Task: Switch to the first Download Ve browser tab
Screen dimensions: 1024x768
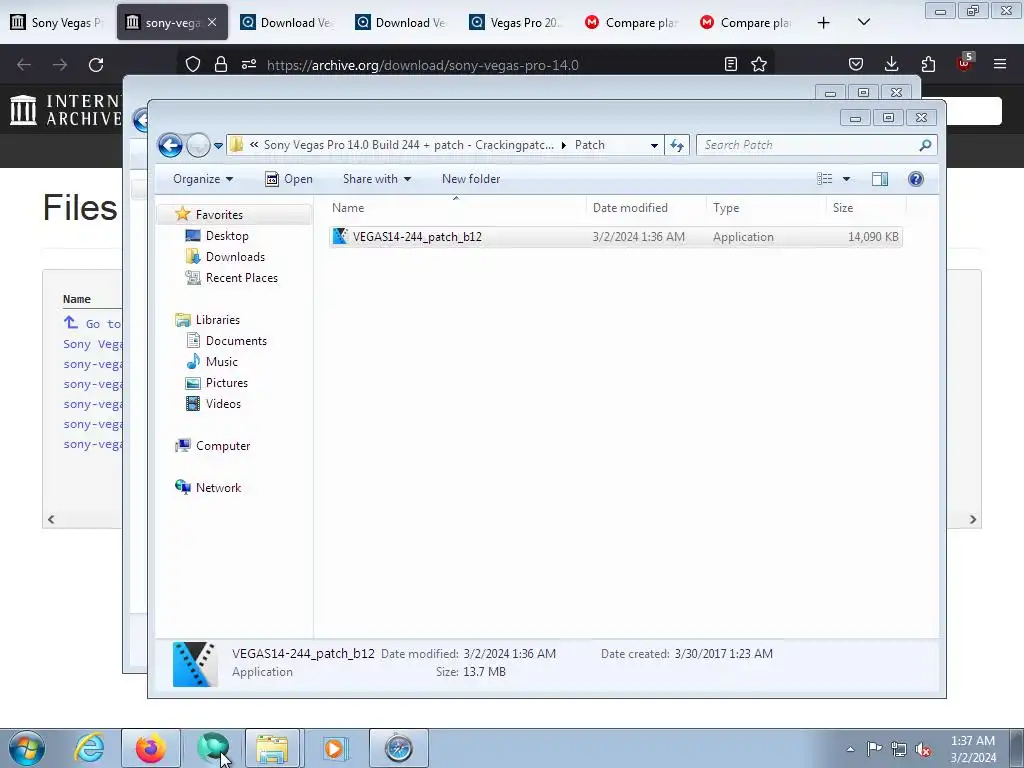Action: pos(287,22)
